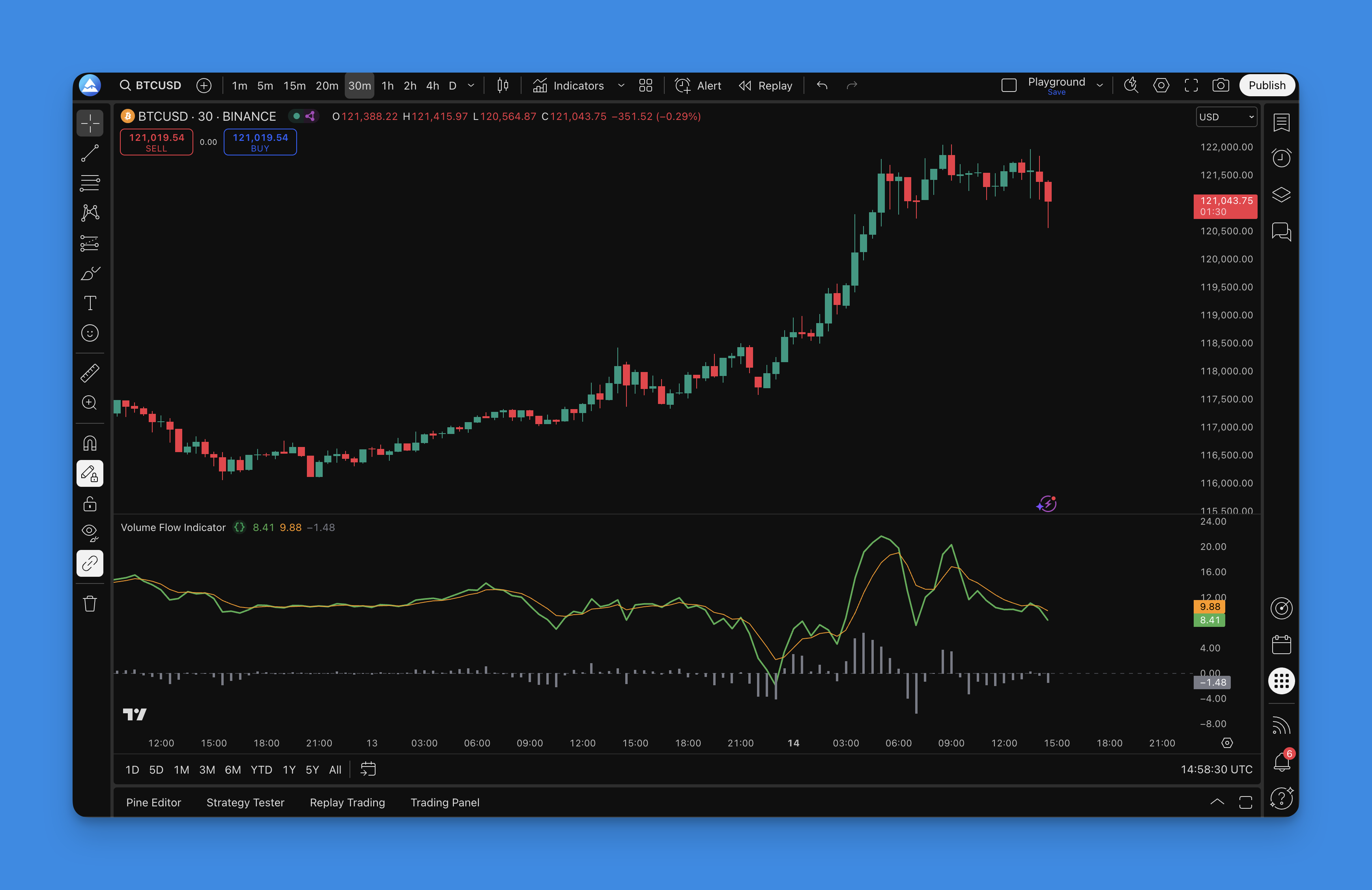Image resolution: width=1372 pixels, height=890 pixels.
Task: Open the go to date icon
Action: (x=368, y=770)
